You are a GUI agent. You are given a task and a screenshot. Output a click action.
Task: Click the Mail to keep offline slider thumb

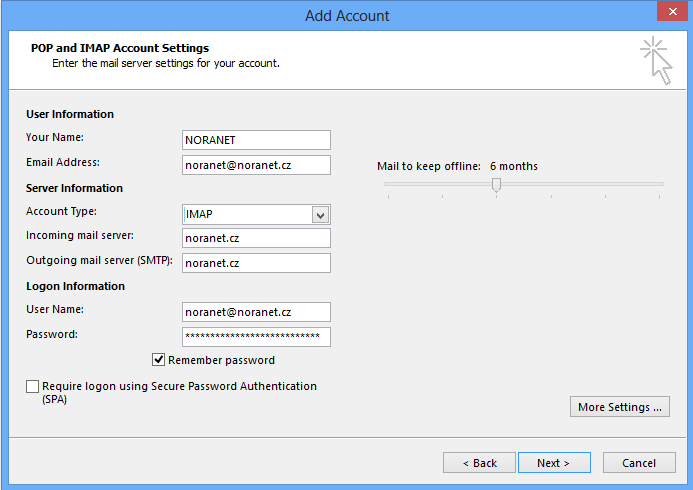(496, 184)
